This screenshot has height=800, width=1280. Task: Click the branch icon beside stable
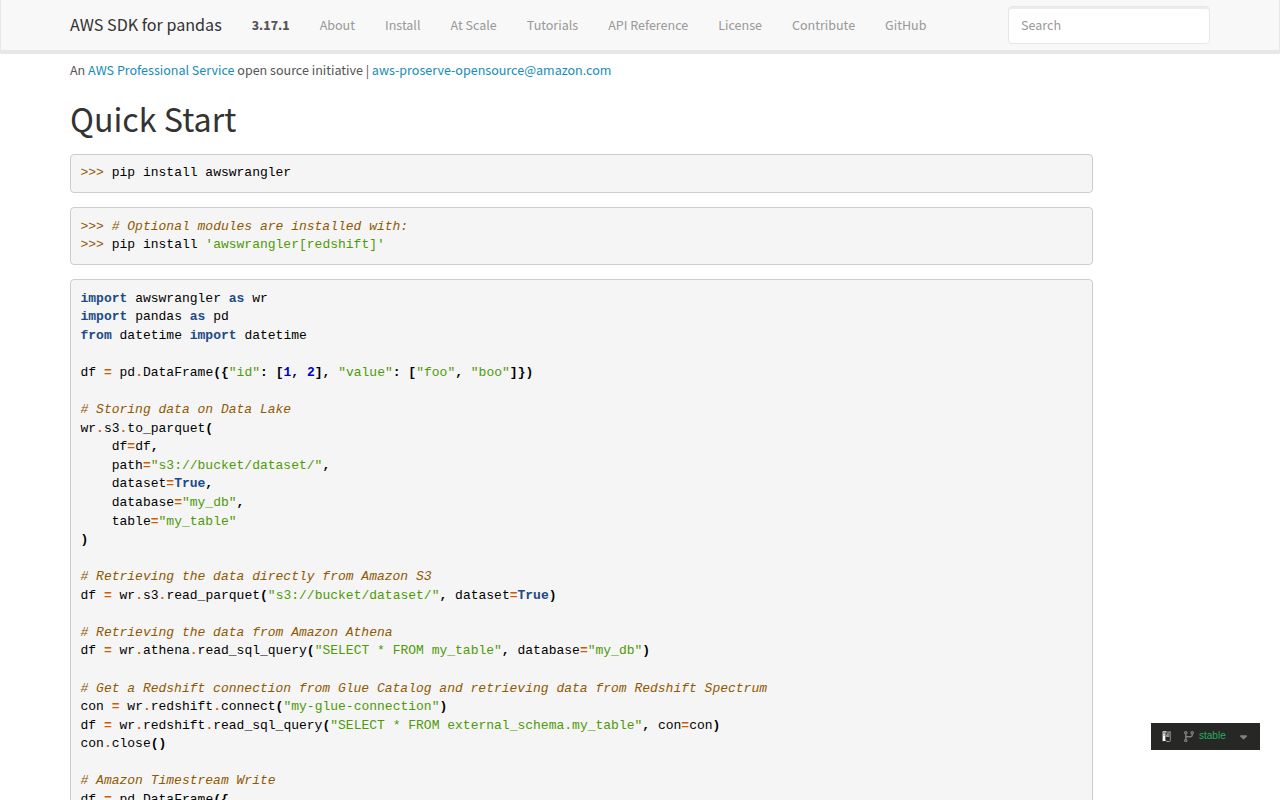[x=1188, y=736]
